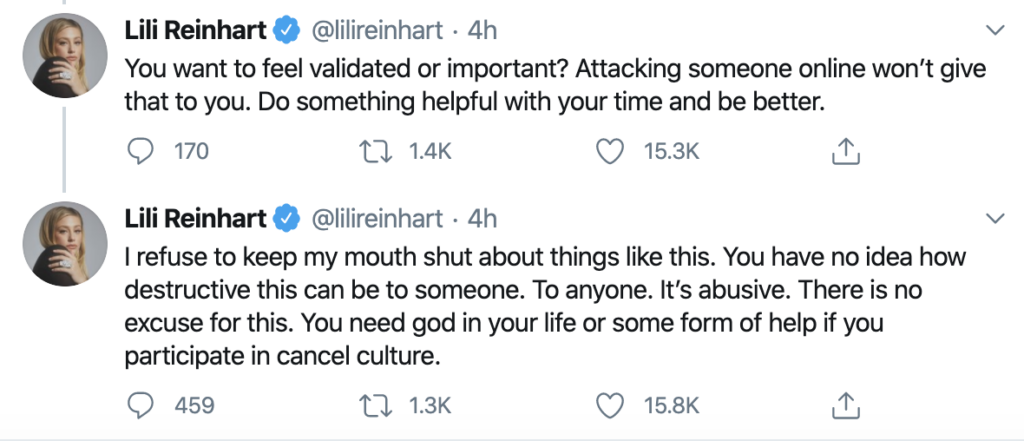Open Lili Reinhart's avatar on second tweet
Viewport: 1024px width, 441px height.
(x=65, y=243)
